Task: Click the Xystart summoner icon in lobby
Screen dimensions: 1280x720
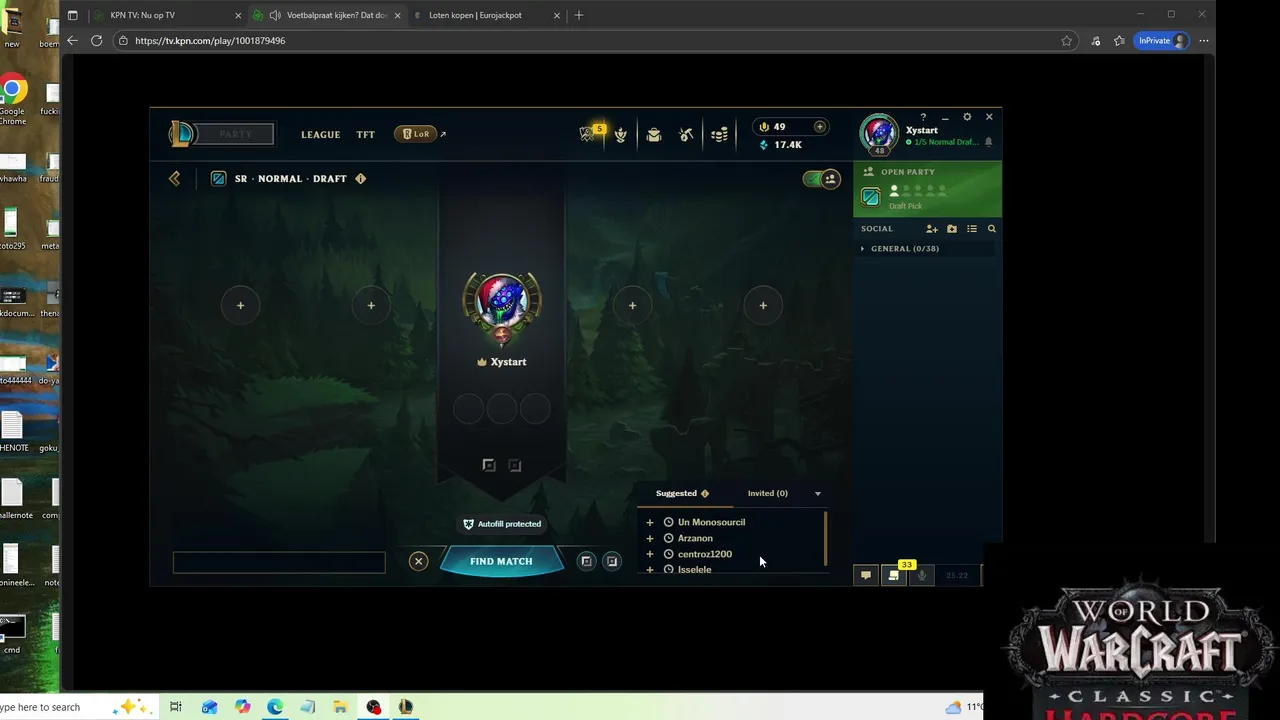Action: tap(502, 302)
